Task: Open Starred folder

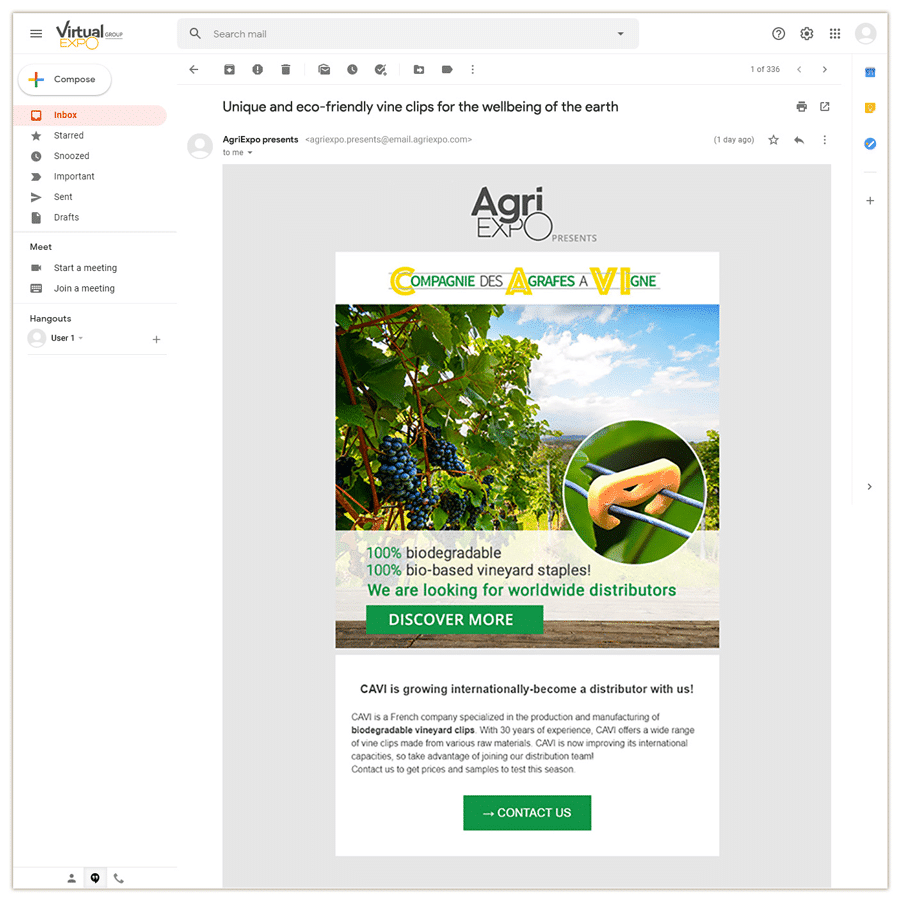Action: point(90,136)
